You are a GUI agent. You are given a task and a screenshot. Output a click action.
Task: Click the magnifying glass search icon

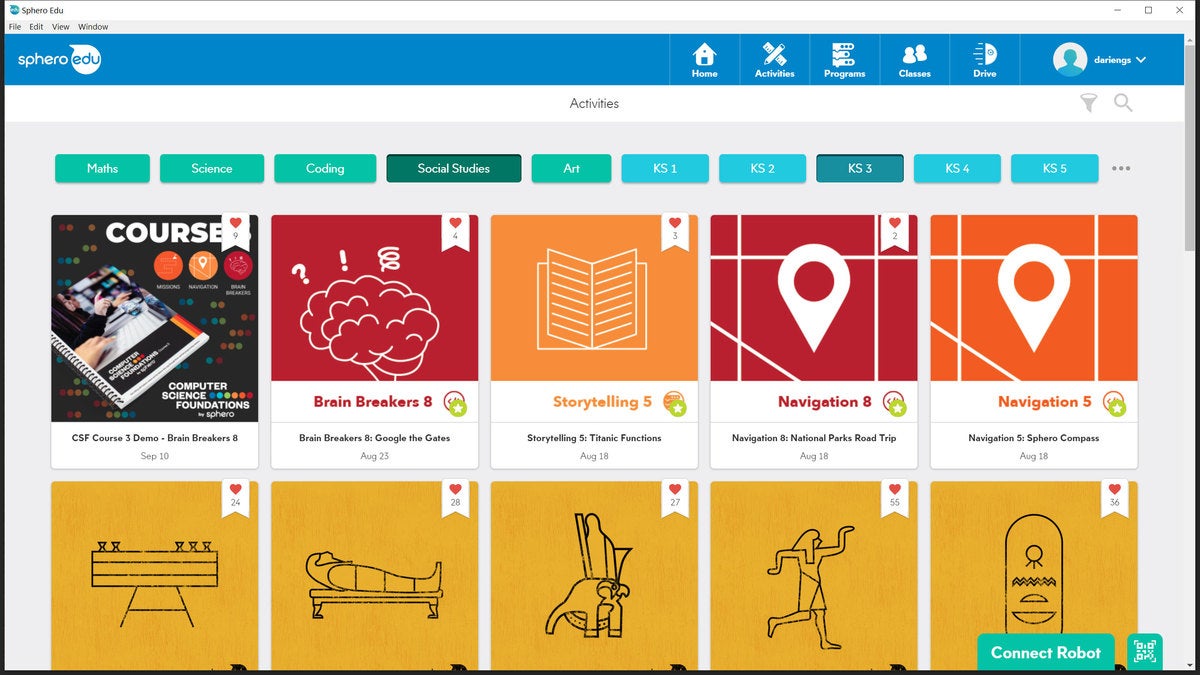tap(1123, 103)
